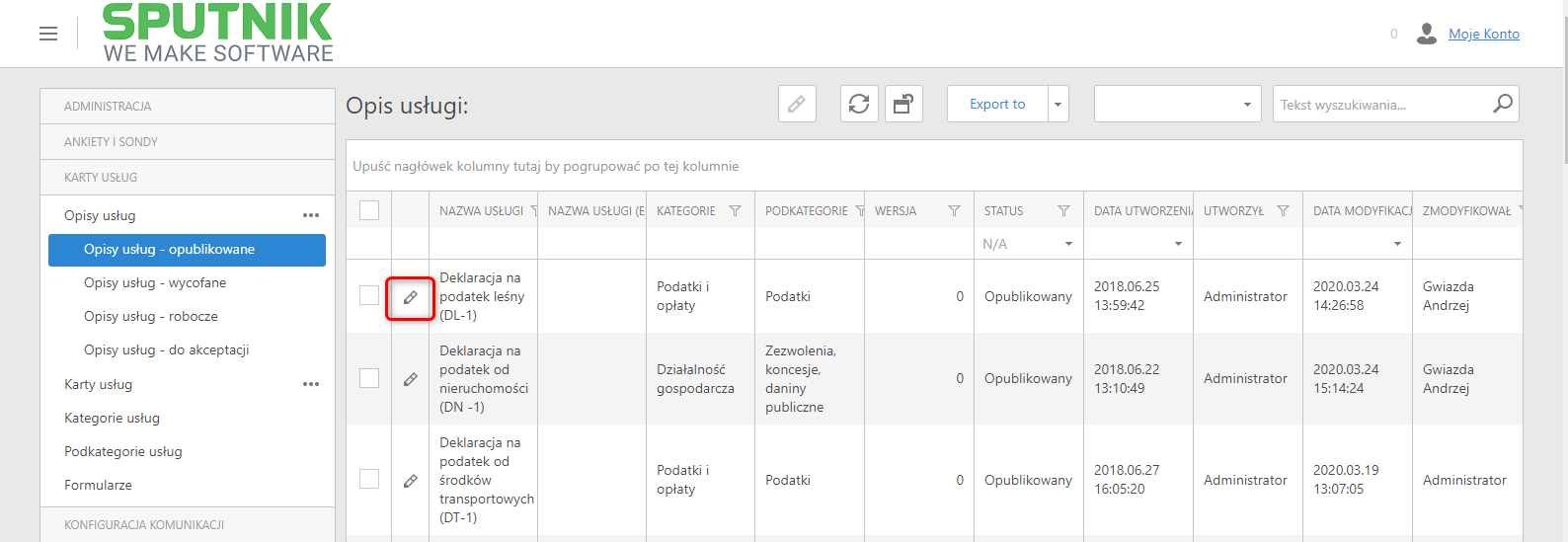
Task: Click pencil icon for podatek od nieruchomości row
Action: pos(410,379)
